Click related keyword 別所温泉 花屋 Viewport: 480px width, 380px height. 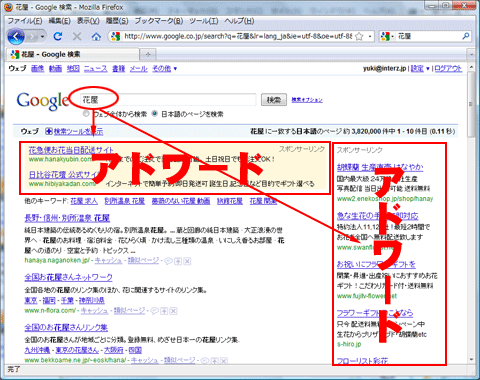[125, 201]
